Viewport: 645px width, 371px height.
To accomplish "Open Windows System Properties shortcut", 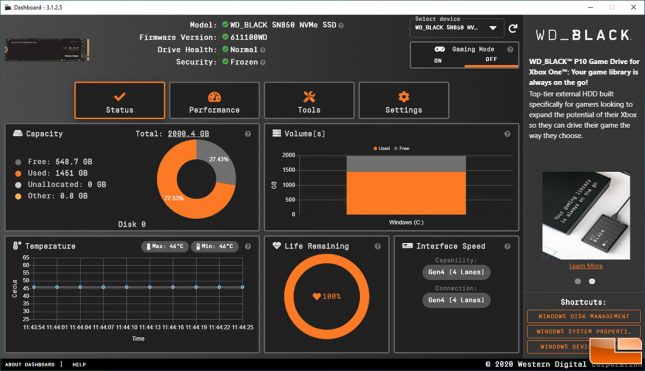I will pos(584,332).
